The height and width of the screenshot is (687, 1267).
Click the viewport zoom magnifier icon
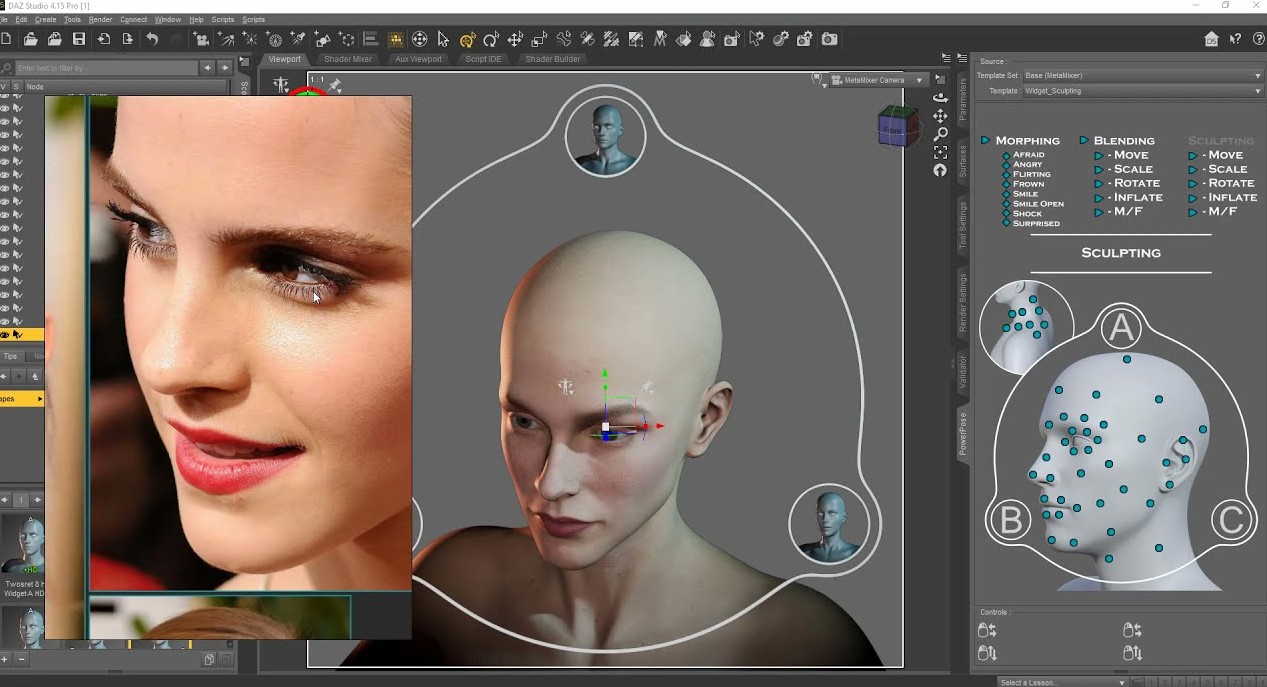pyautogui.click(x=940, y=134)
